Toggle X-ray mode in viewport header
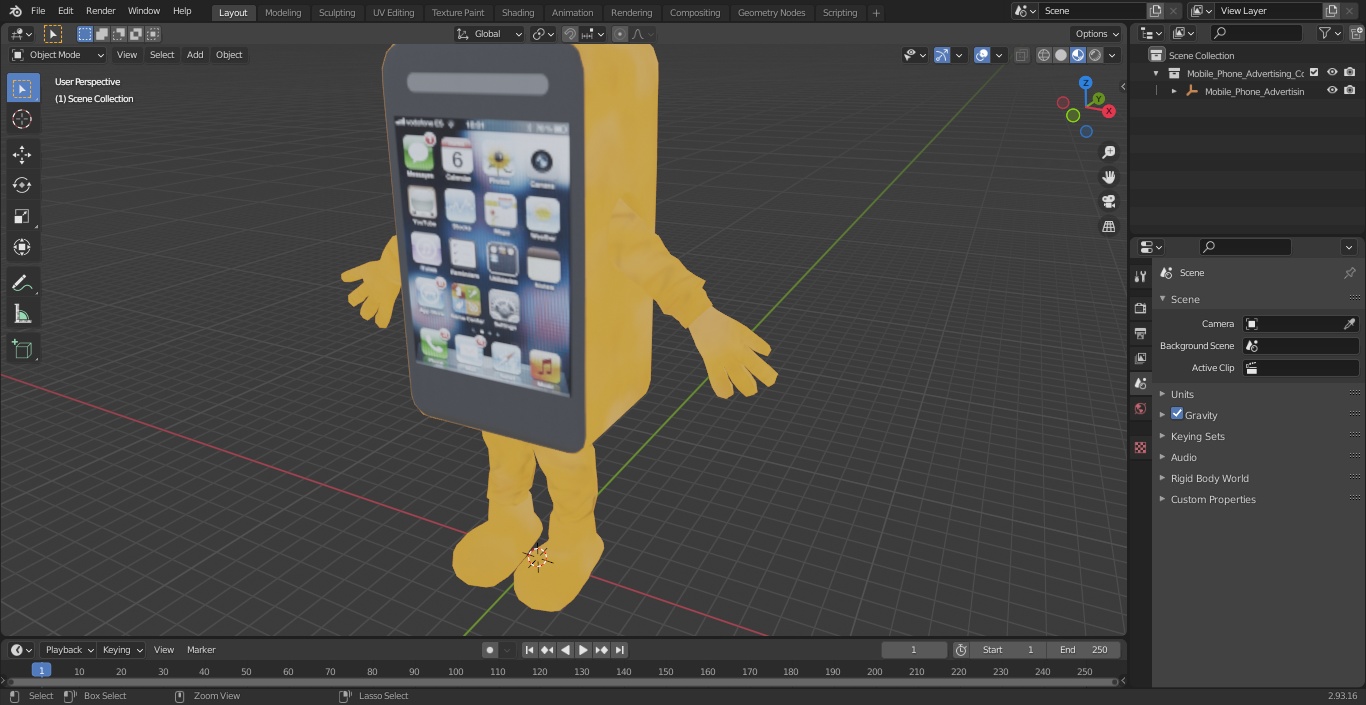Screen dimensions: 1366x705 point(1021,55)
